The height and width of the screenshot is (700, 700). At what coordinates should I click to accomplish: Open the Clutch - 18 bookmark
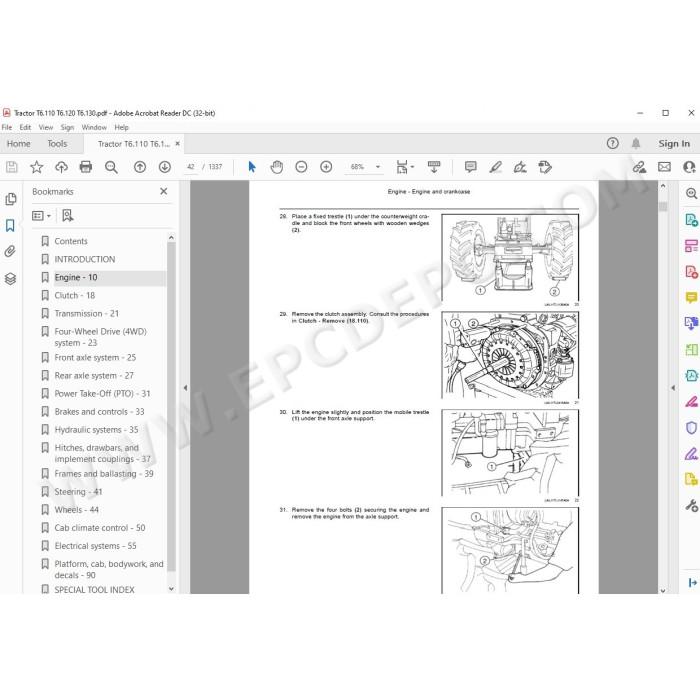pyautogui.click(x=75, y=296)
